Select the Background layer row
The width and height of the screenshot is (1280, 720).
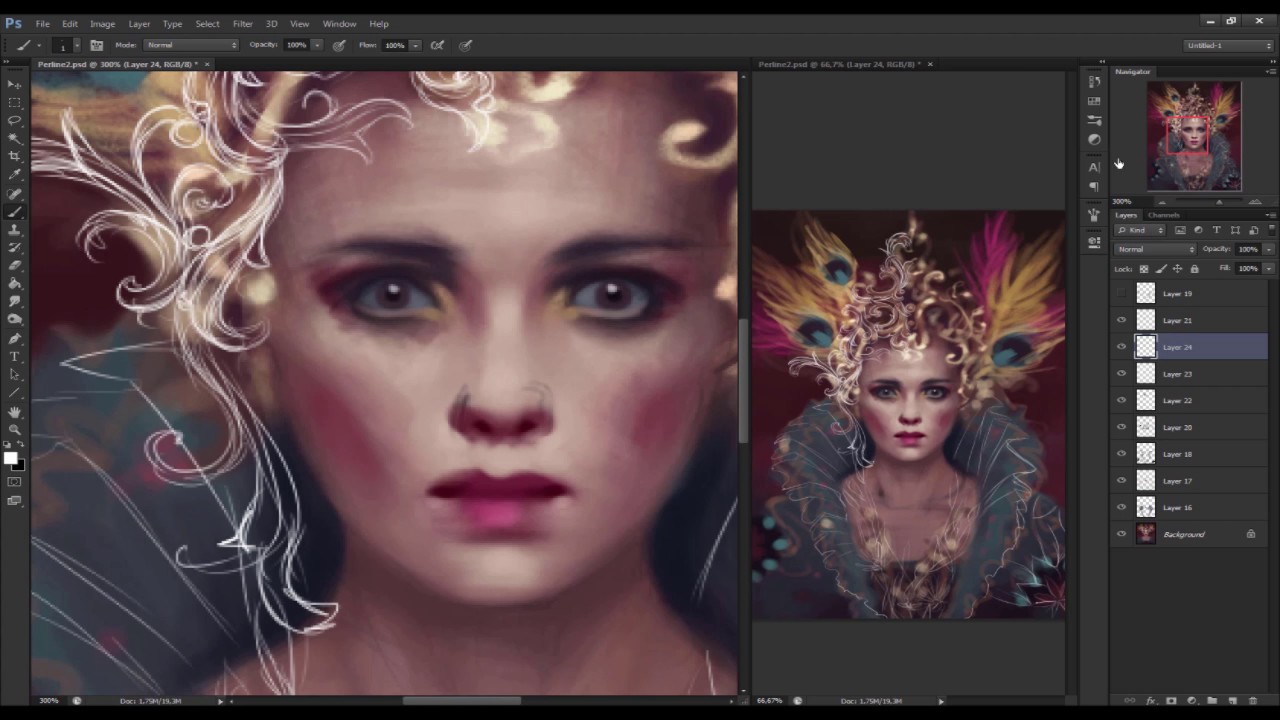[x=1190, y=534]
